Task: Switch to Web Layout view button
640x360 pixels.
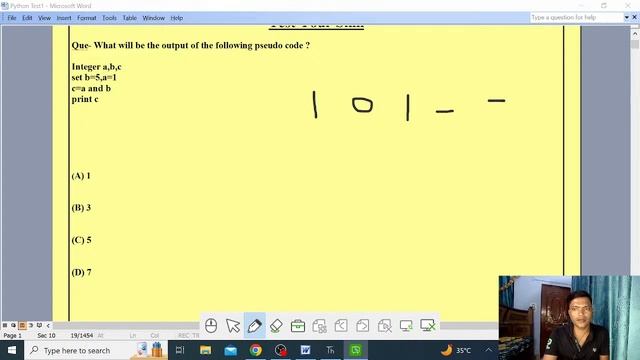Action: (x=13, y=325)
